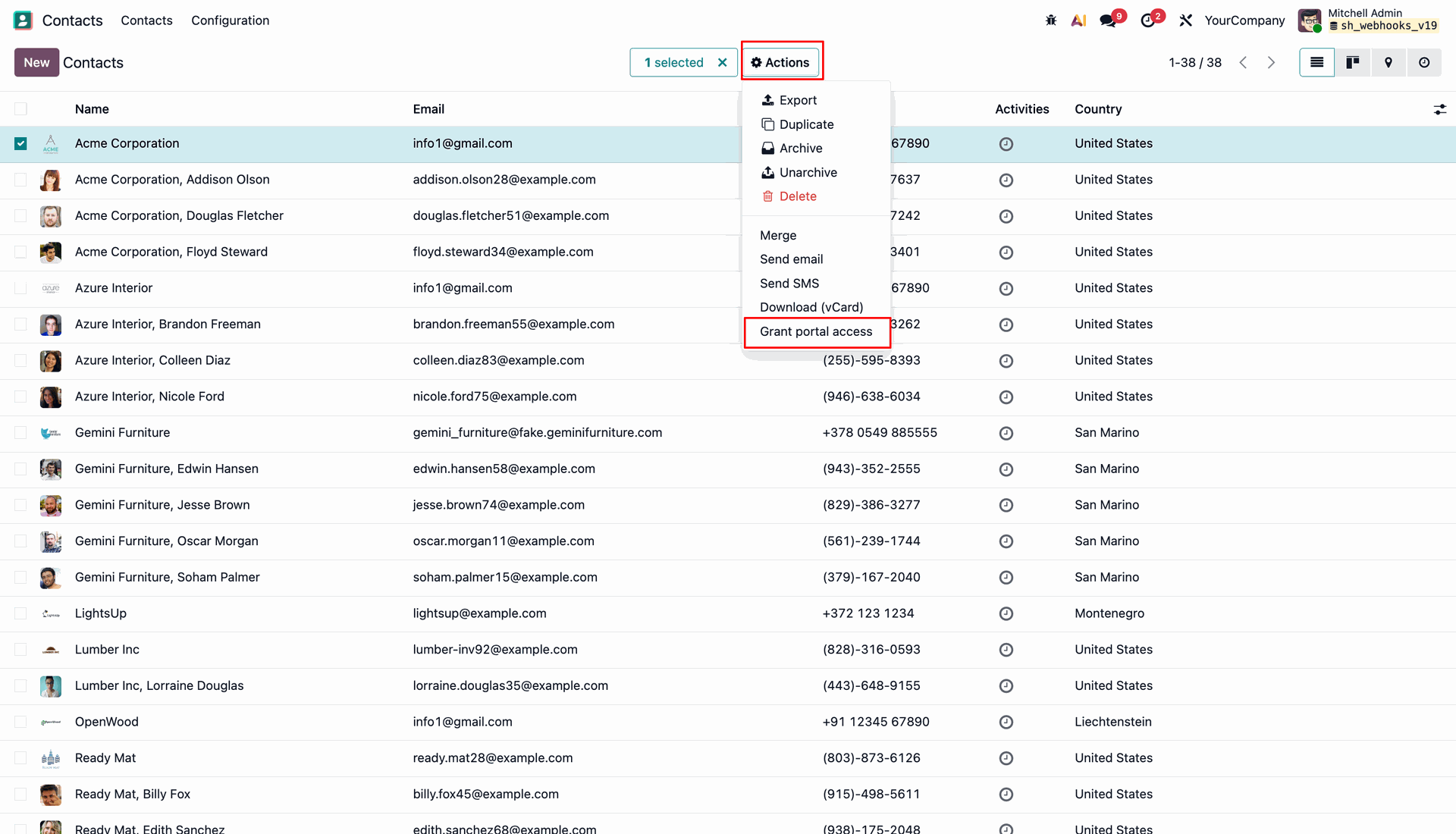Sort by the Country column header
This screenshot has width=1456, height=834.
click(x=1097, y=109)
